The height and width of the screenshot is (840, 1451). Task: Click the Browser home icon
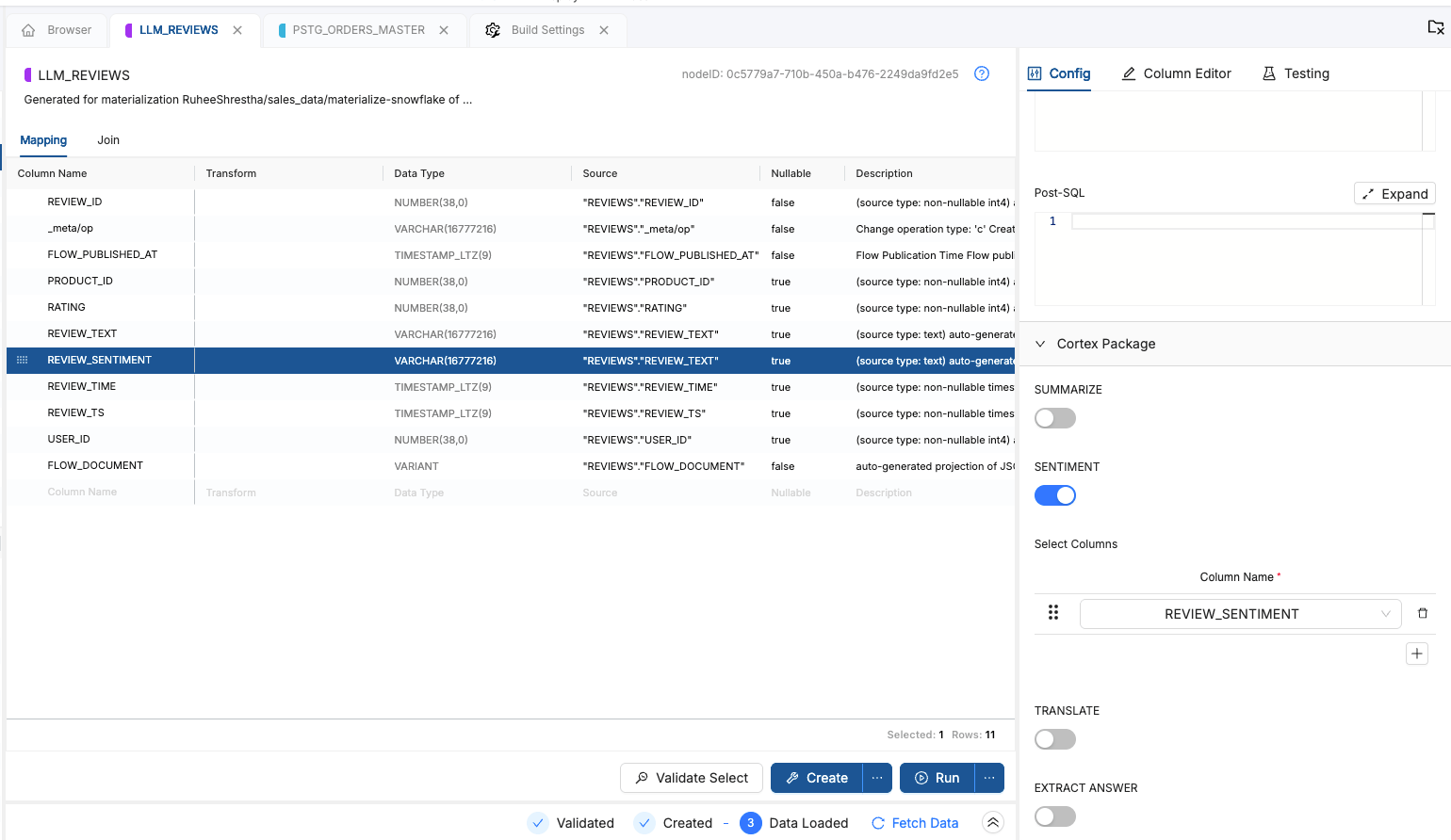27,29
